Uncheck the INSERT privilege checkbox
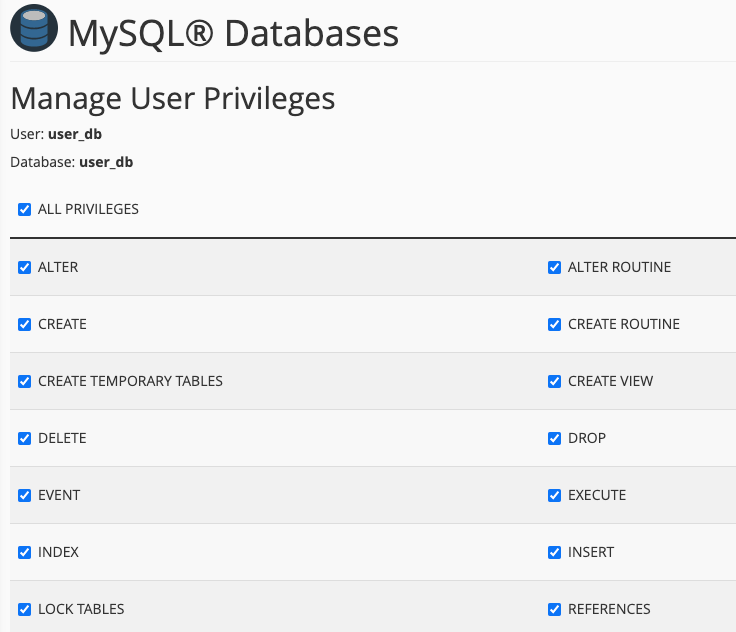The height and width of the screenshot is (632, 736). [554, 552]
